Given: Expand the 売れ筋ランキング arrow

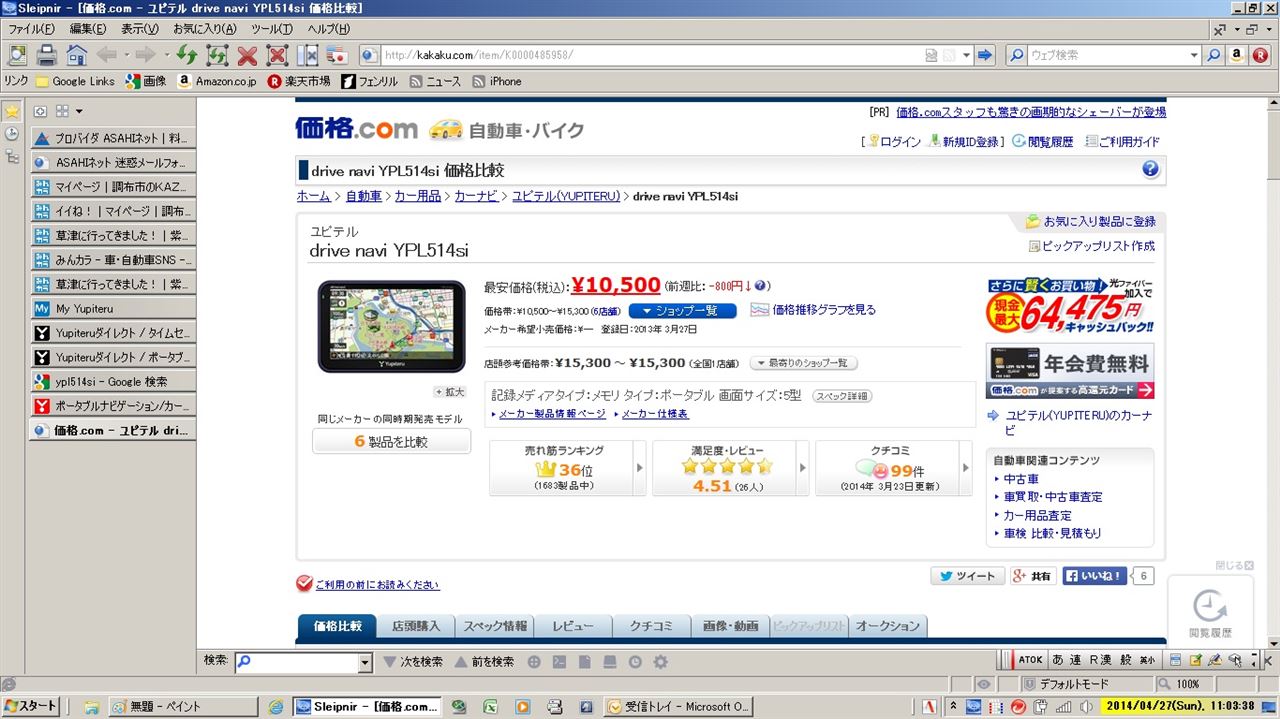Looking at the screenshot, I should click(640, 468).
